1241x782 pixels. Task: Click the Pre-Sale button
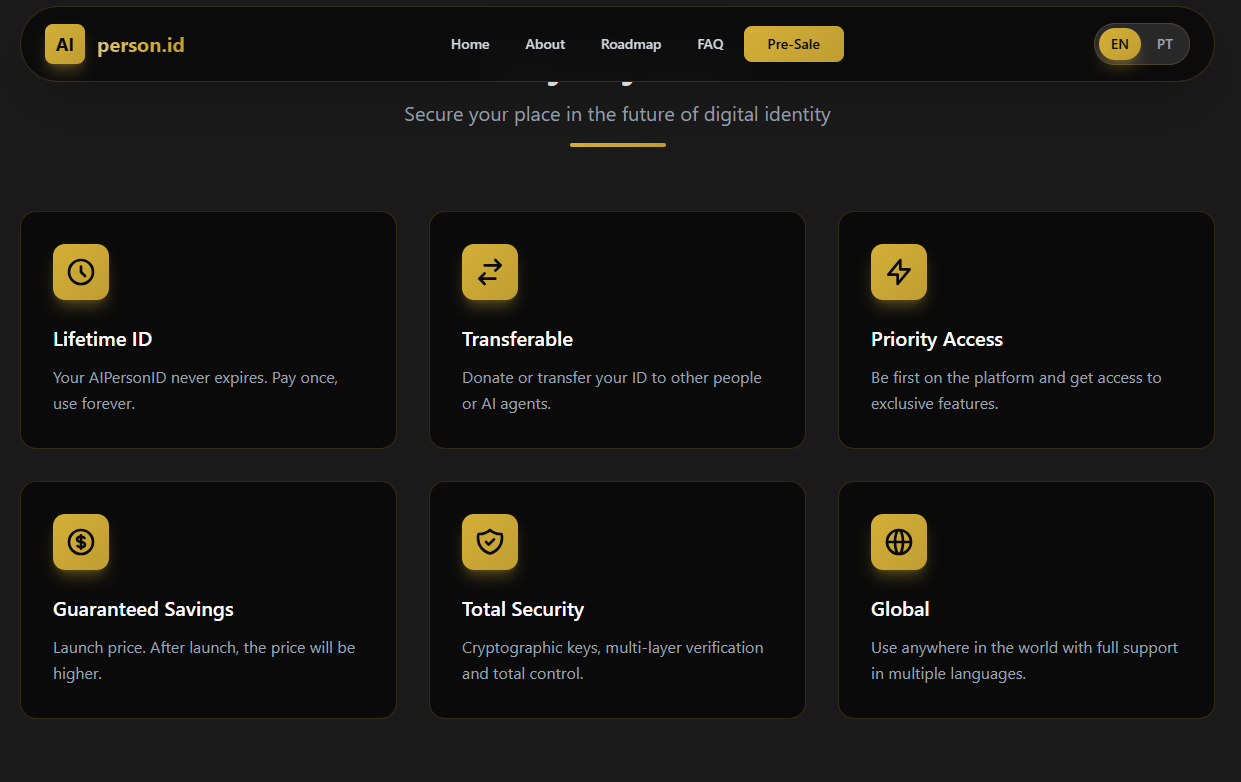[x=793, y=44]
